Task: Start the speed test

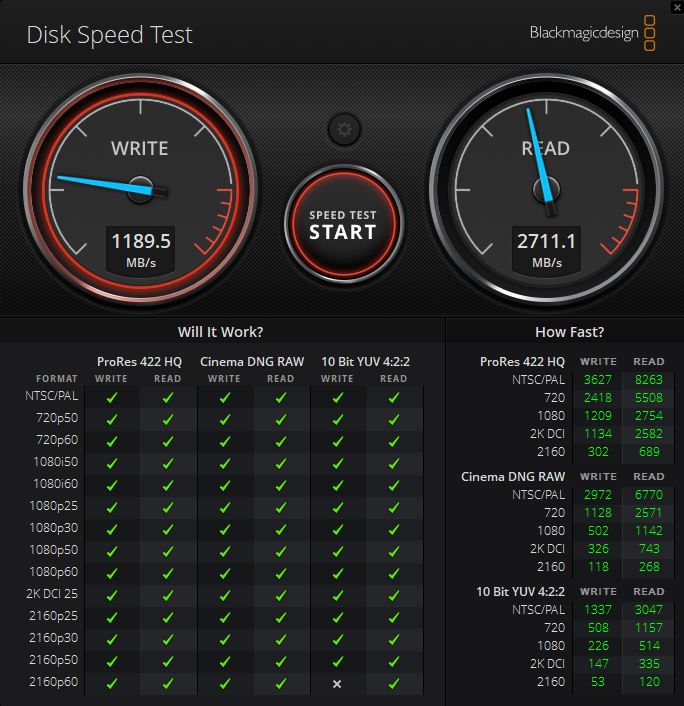Action: click(x=344, y=224)
